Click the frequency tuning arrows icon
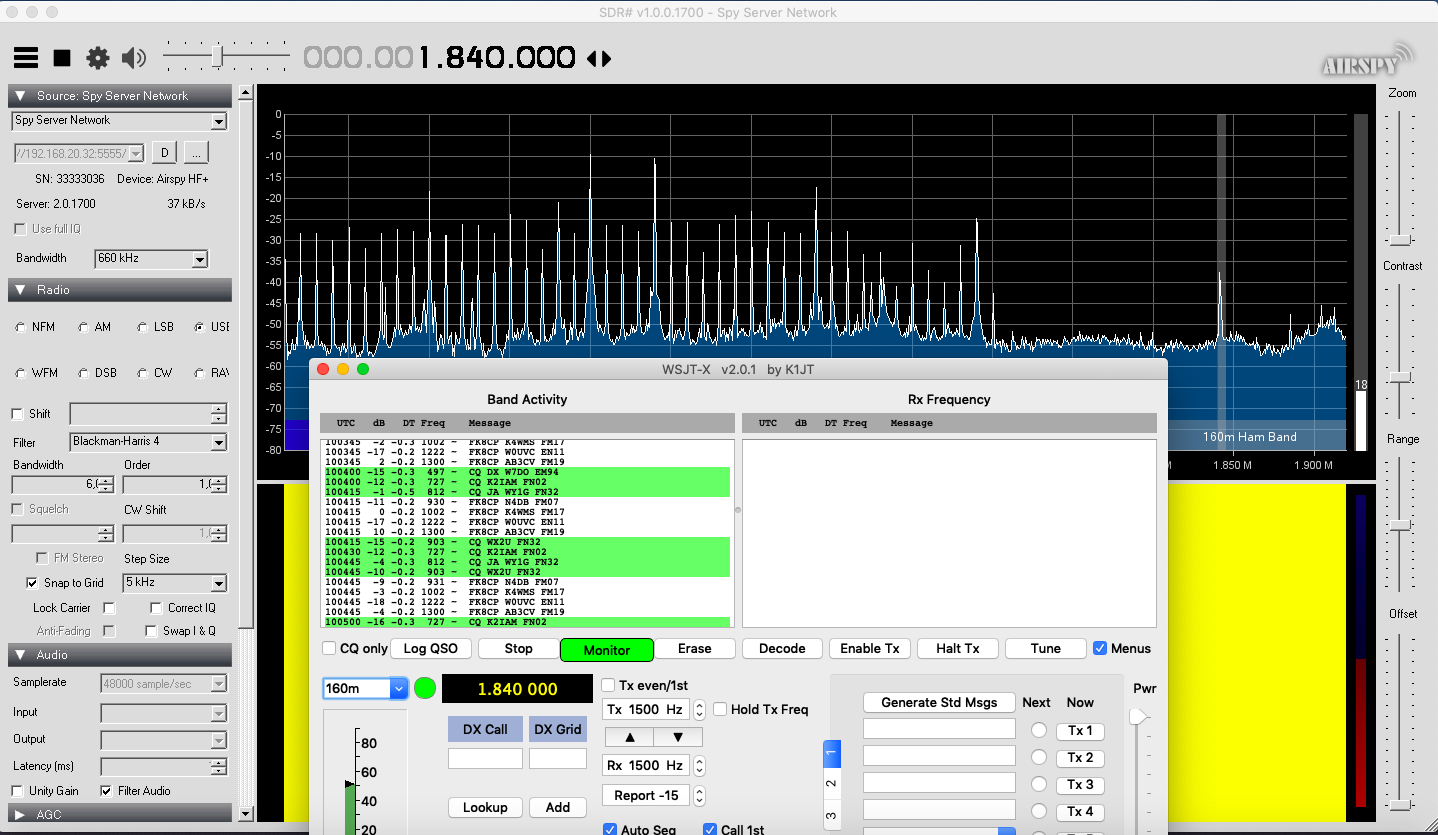 [x=599, y=59]
